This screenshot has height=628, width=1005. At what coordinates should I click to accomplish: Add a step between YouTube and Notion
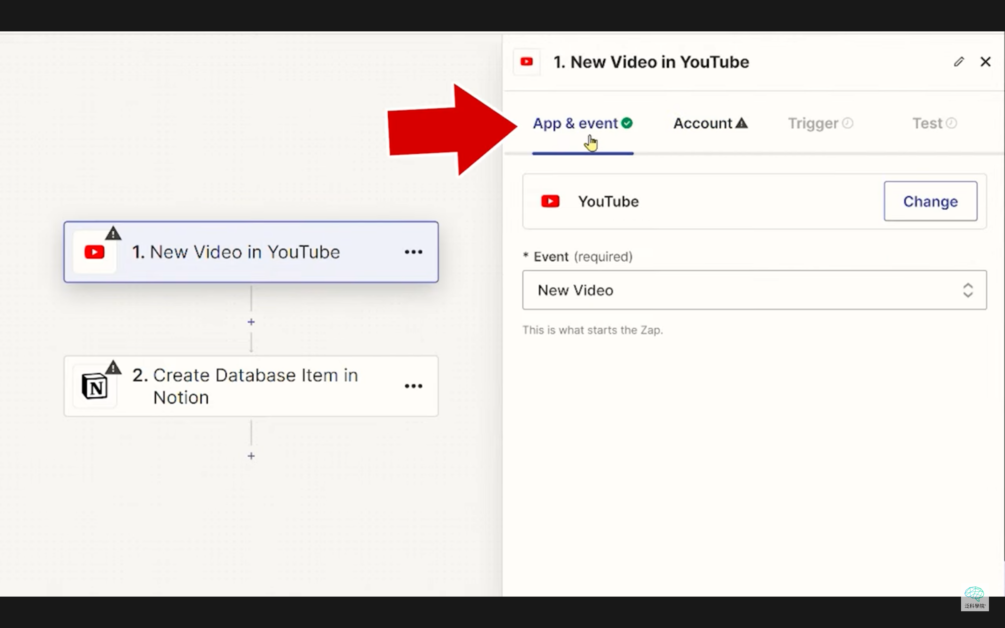point(251,322)
